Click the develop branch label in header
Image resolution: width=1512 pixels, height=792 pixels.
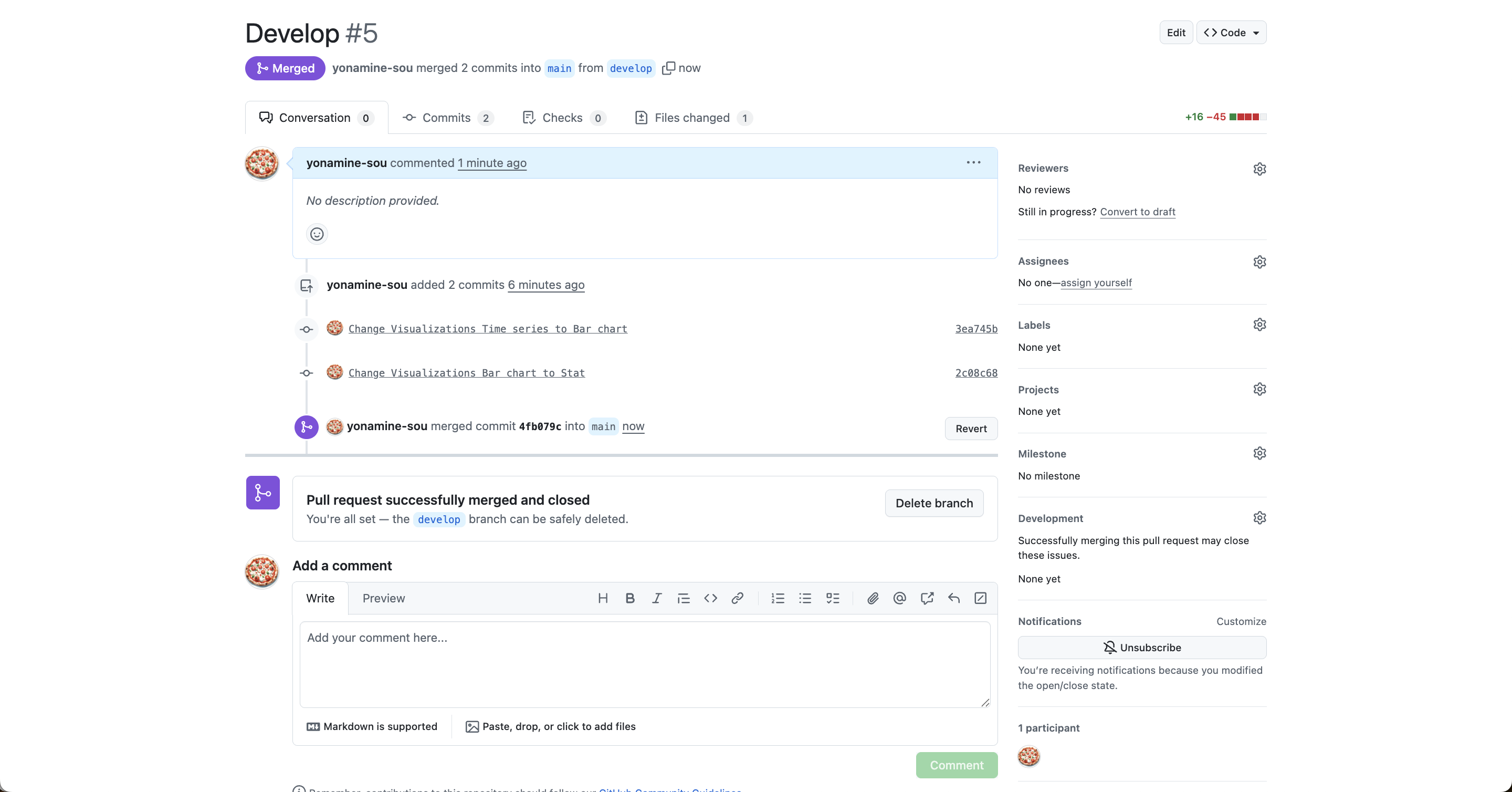click(x=631, y=68)
